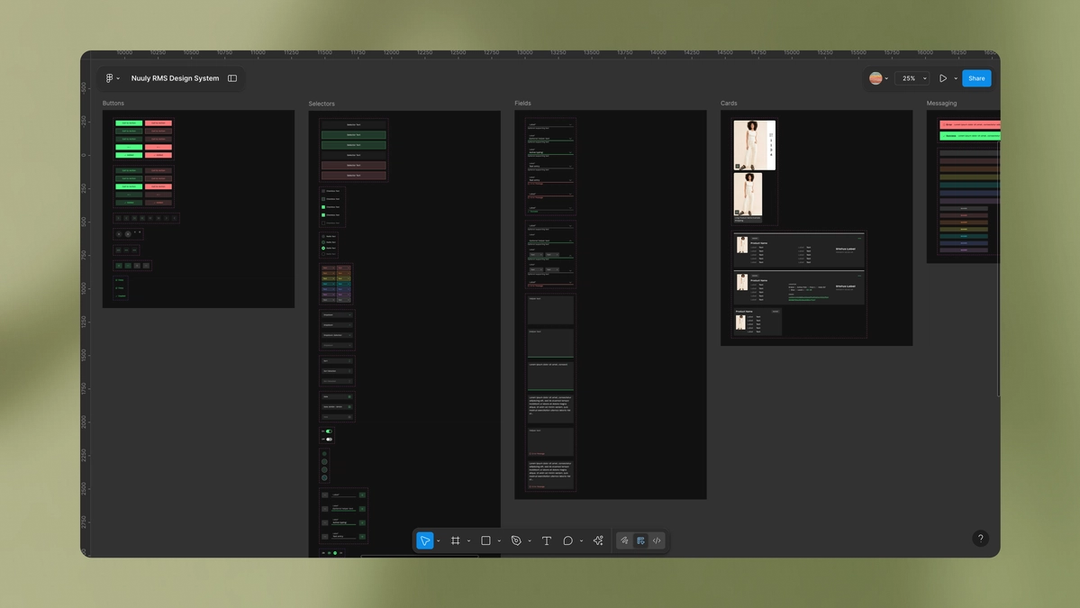Select the Move tool

pyautogui.click(x=425, y=540)
